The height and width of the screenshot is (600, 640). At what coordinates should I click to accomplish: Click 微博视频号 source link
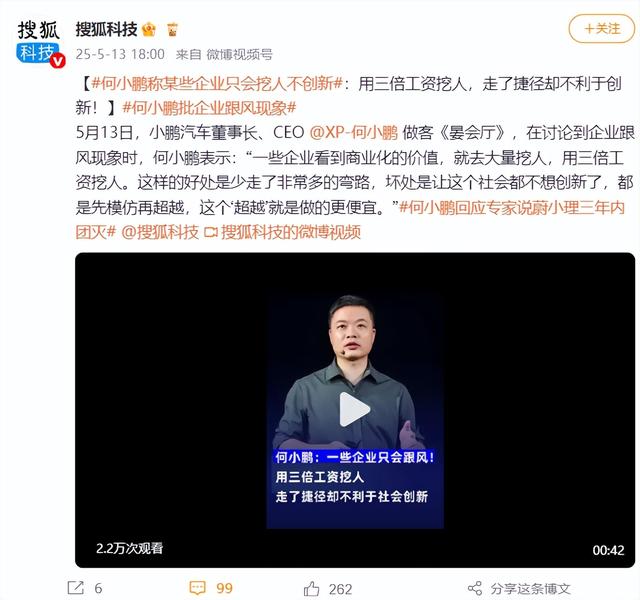click(x=239, y=54)
